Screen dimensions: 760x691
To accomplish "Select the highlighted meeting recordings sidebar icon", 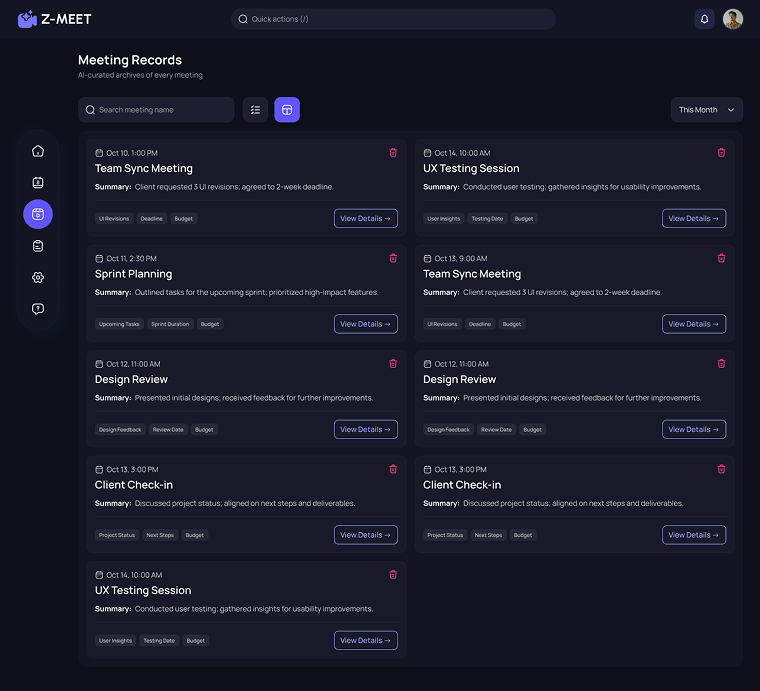I will pos(38,214).
